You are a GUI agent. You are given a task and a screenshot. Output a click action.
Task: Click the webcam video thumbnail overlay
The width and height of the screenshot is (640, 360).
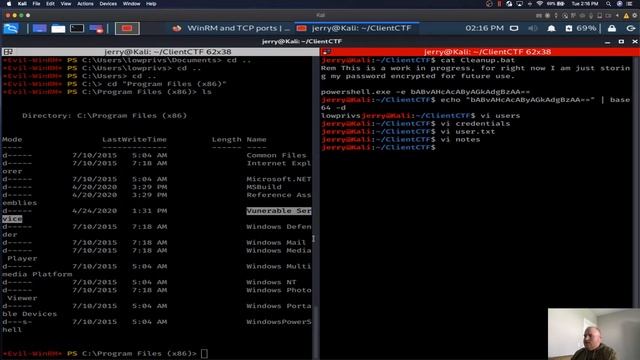pyautogui.click(x=594, y=334)
